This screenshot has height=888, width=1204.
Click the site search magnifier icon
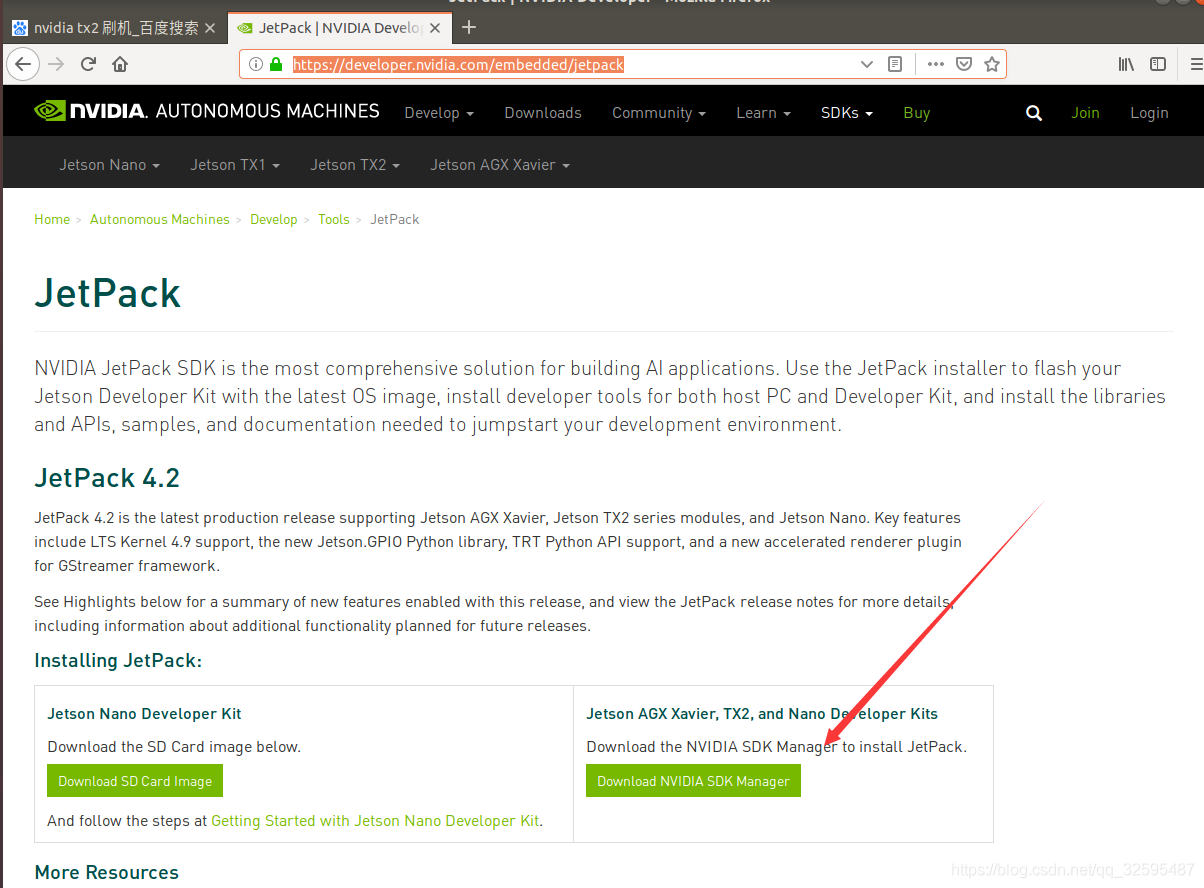point(1034,113)
